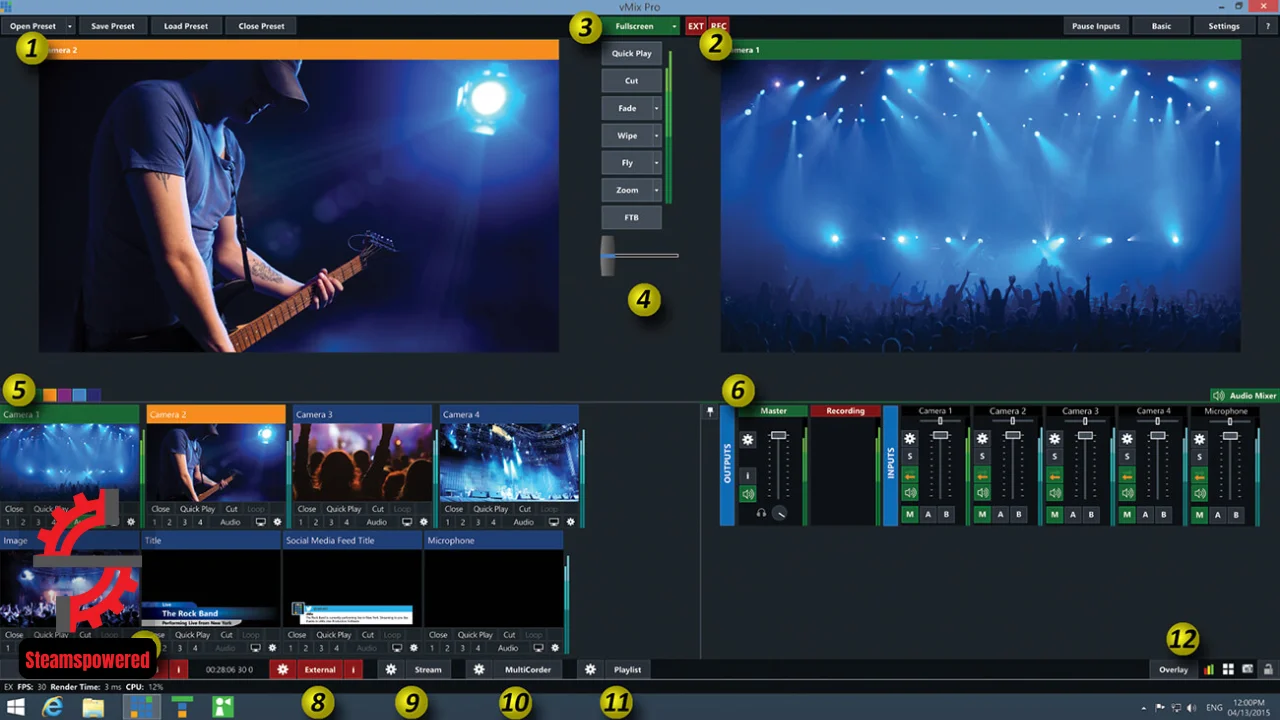
Task: Click the MultiCorder button
Action: pos(528,669)
